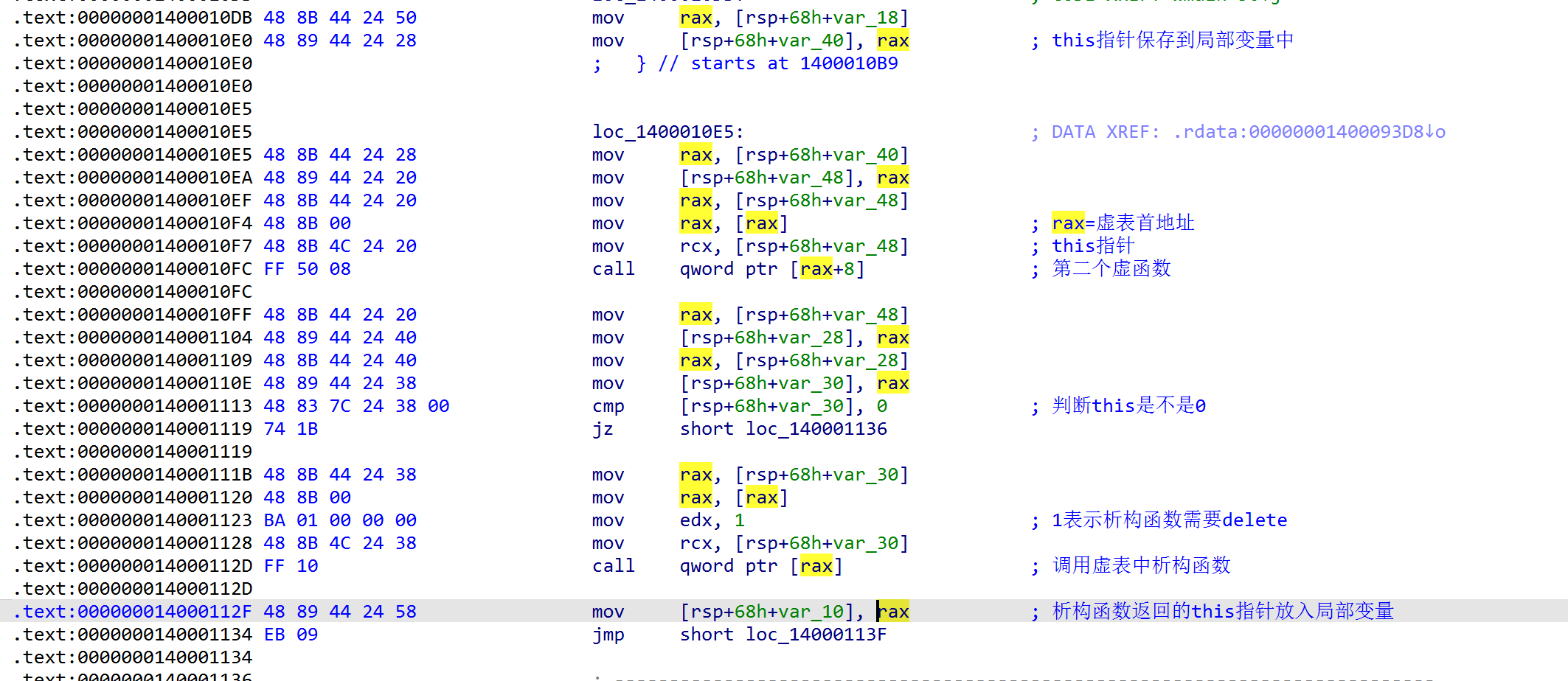Click operand [rsp+68h+var_28], rax at 140001104
Screen dimensions: 1568x681
(794, 337)
